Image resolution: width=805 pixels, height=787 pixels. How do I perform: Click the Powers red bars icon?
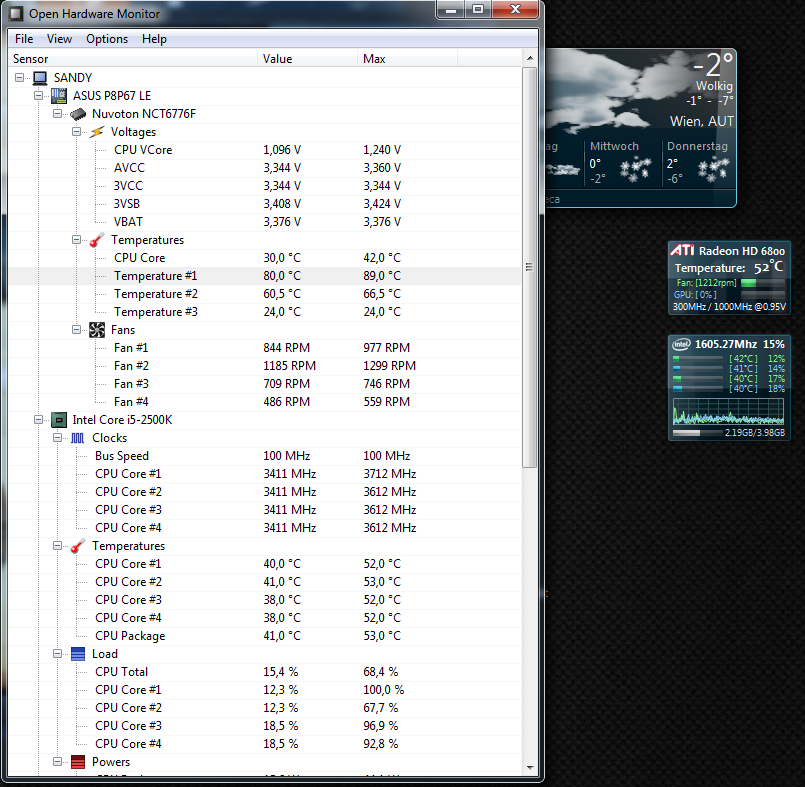(78, 762)
